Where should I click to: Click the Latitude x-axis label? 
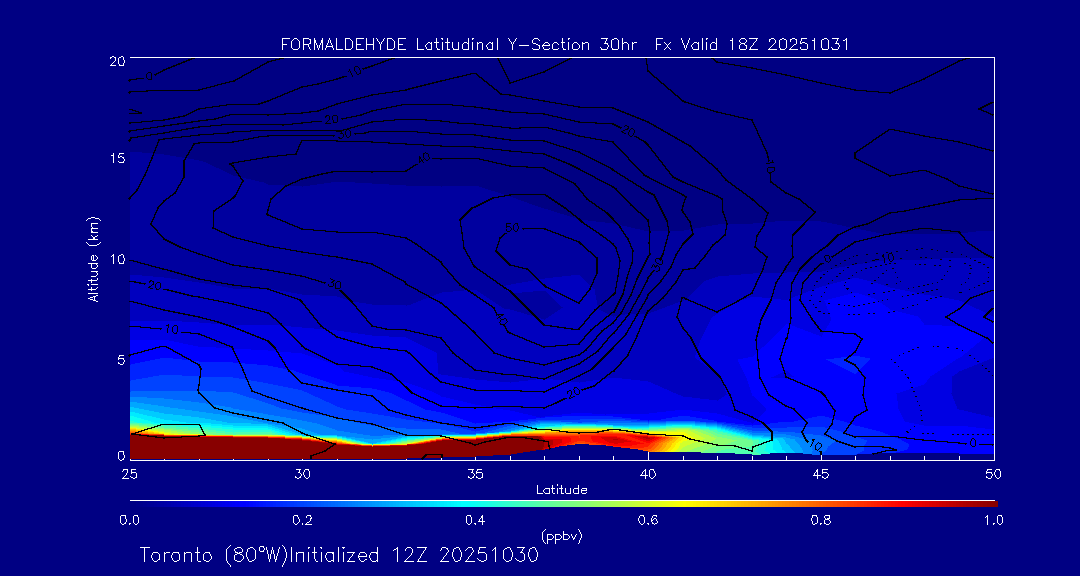560,489
